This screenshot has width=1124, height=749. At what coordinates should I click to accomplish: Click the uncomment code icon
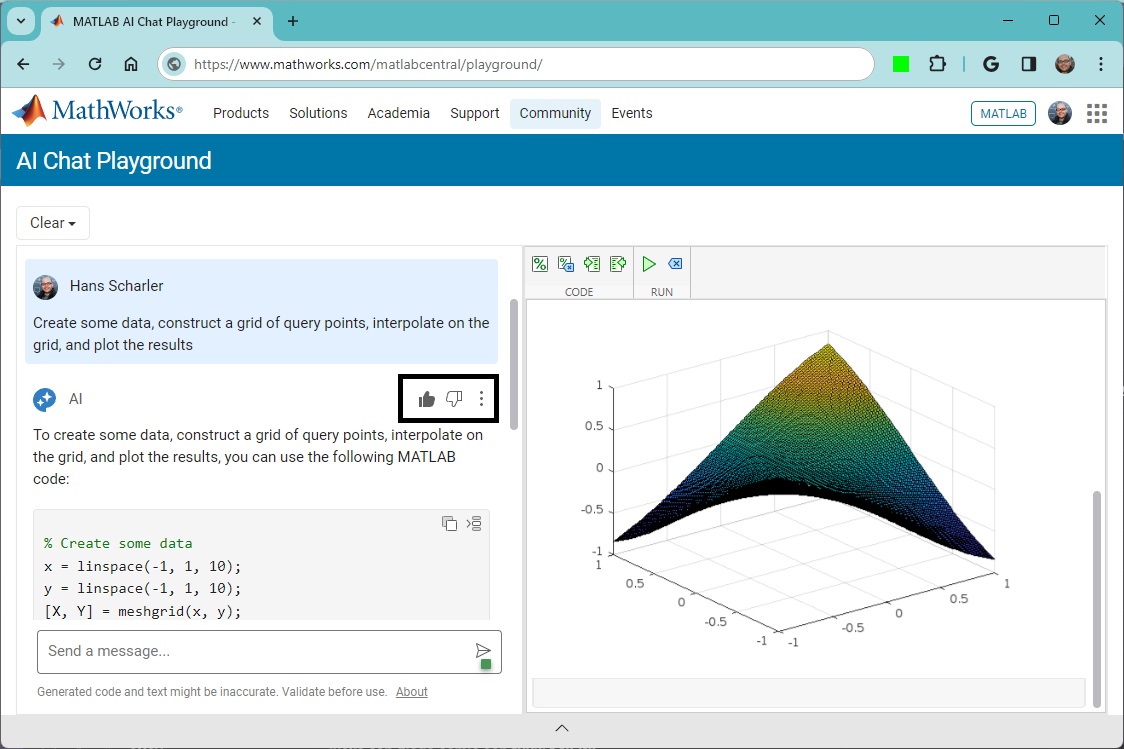point(566,264)
